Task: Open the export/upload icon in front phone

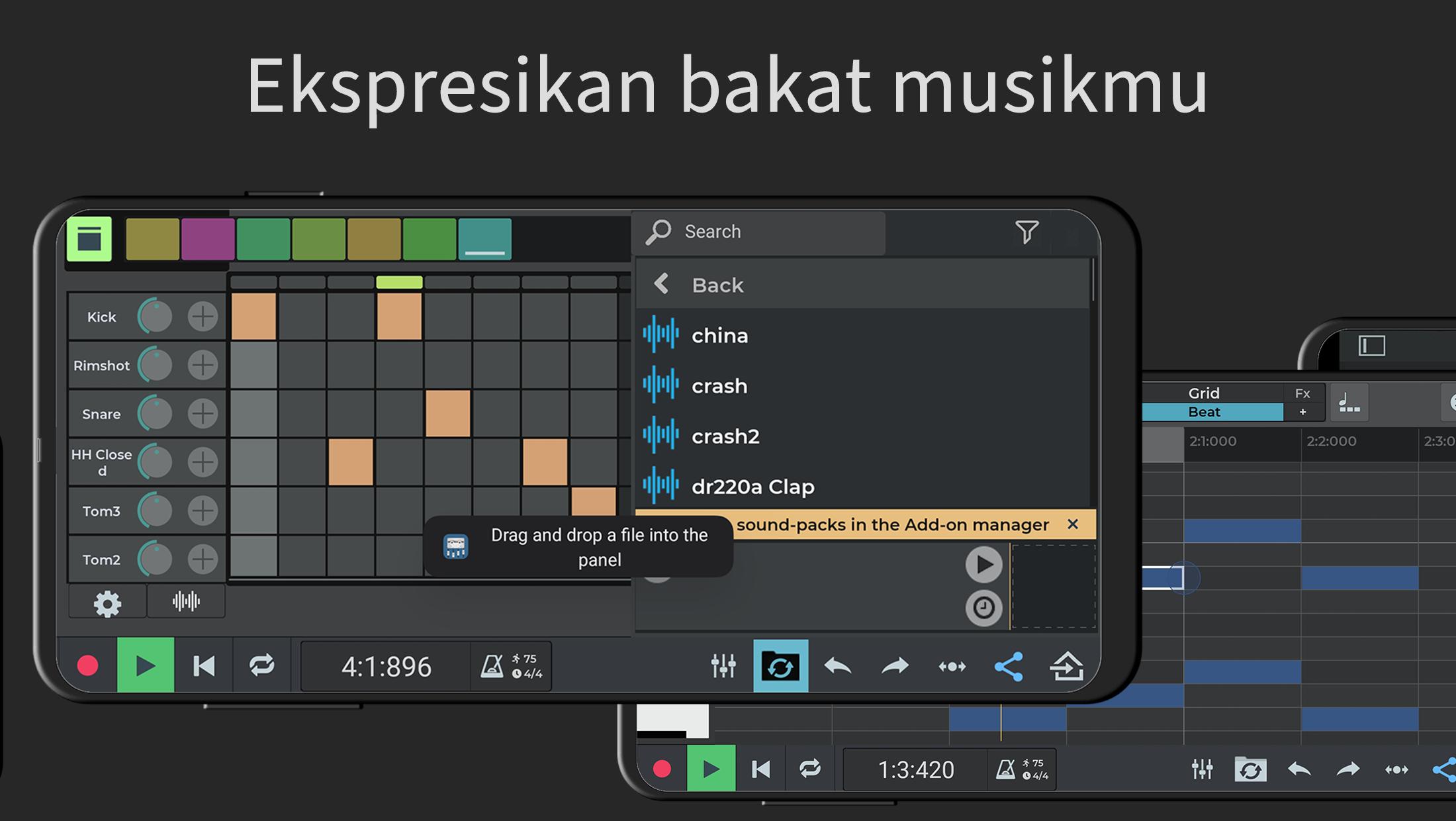Action: [x=1066, y=666]
